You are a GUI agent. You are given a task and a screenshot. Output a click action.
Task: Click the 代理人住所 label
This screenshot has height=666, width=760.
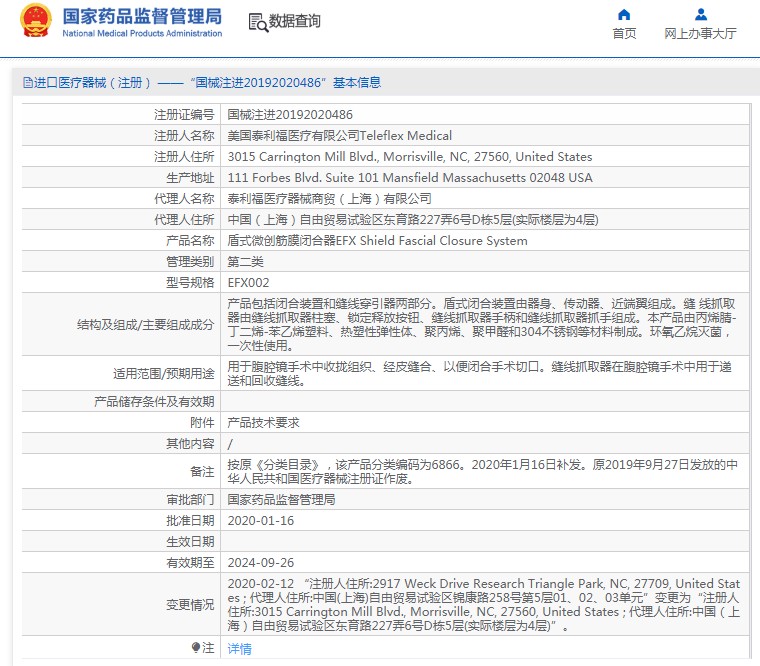pos(184,220)
